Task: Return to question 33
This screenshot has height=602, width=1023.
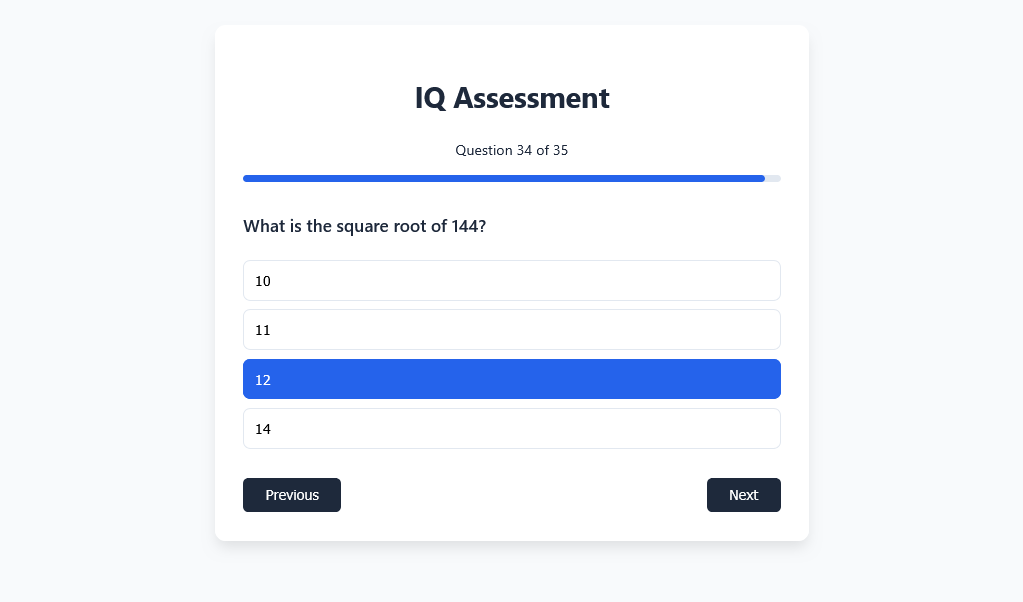Action: click(292, 495)
